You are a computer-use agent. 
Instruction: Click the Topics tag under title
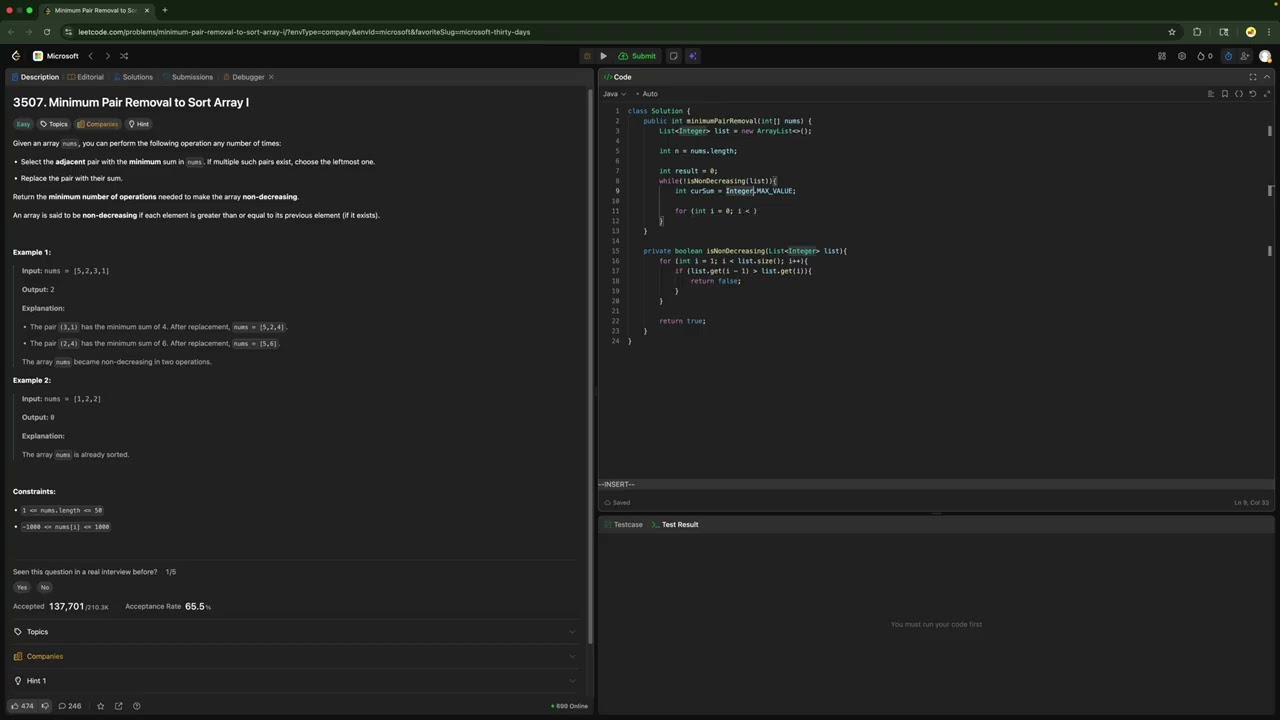pos(54,124)
